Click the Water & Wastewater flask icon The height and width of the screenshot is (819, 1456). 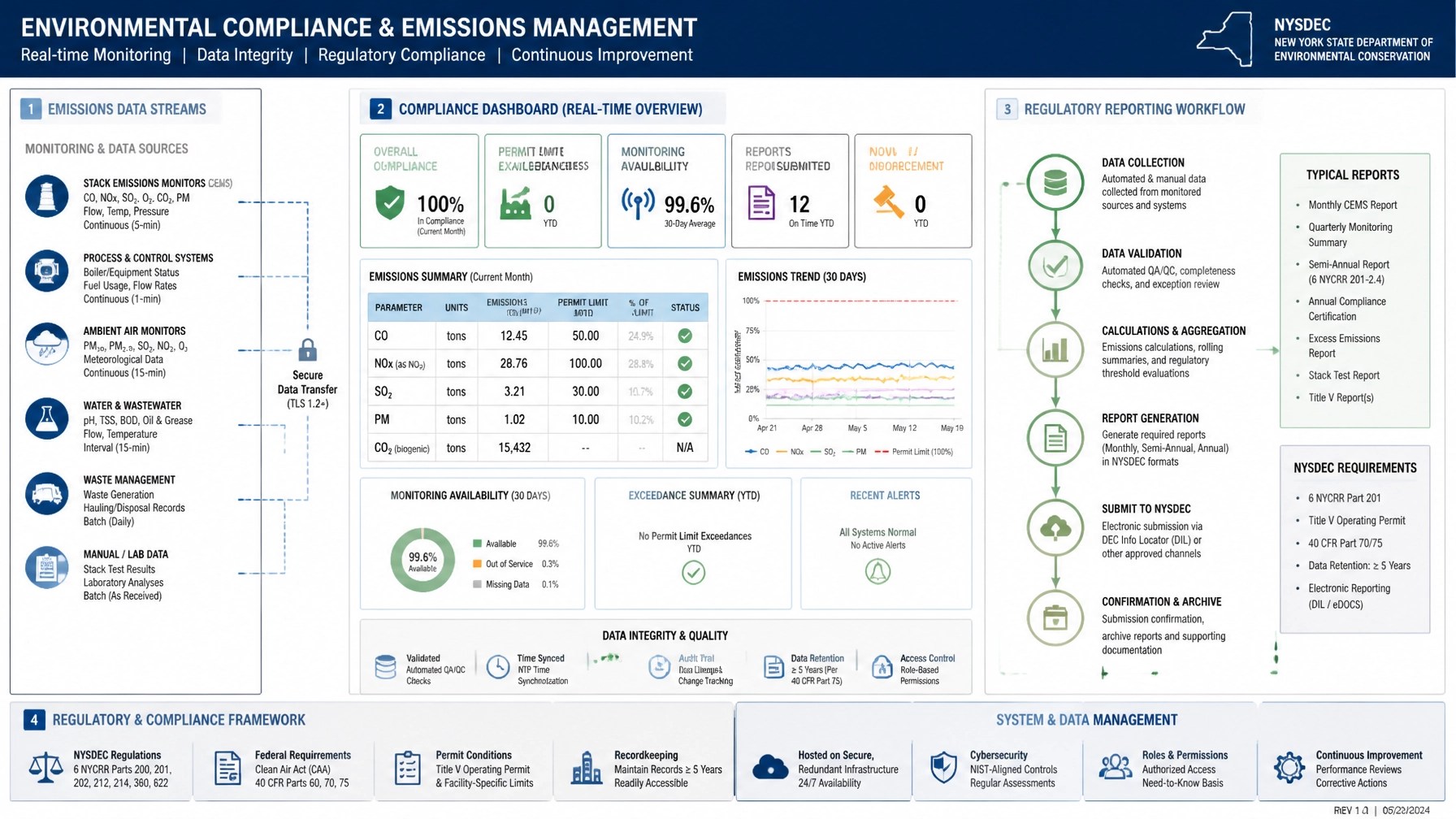tap(46, 418)
